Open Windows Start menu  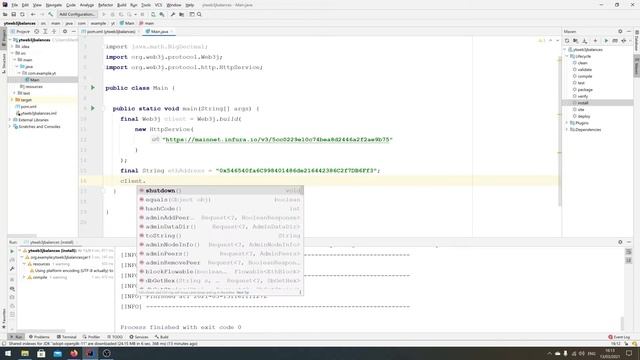tap(8, 353)
